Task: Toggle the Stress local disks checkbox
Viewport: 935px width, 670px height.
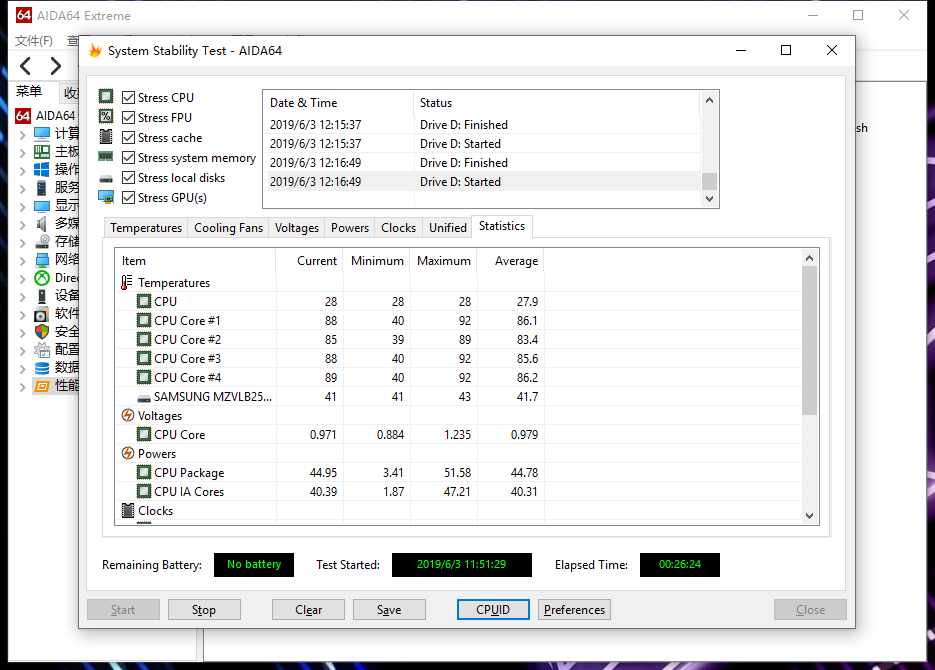Action: (x=128, y=178)
